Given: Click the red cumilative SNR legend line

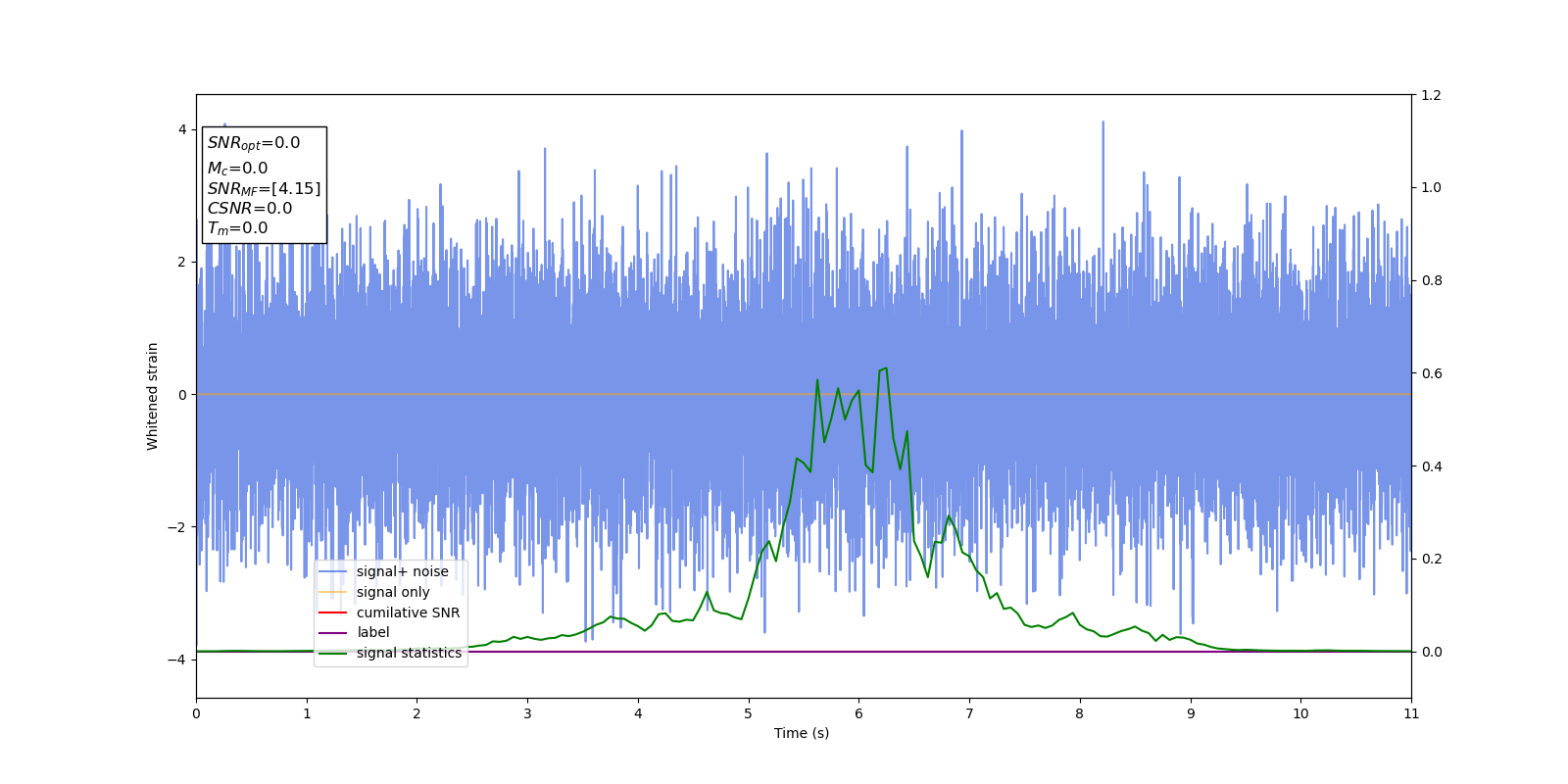Looking at the screenshot, I should [333, 612].
